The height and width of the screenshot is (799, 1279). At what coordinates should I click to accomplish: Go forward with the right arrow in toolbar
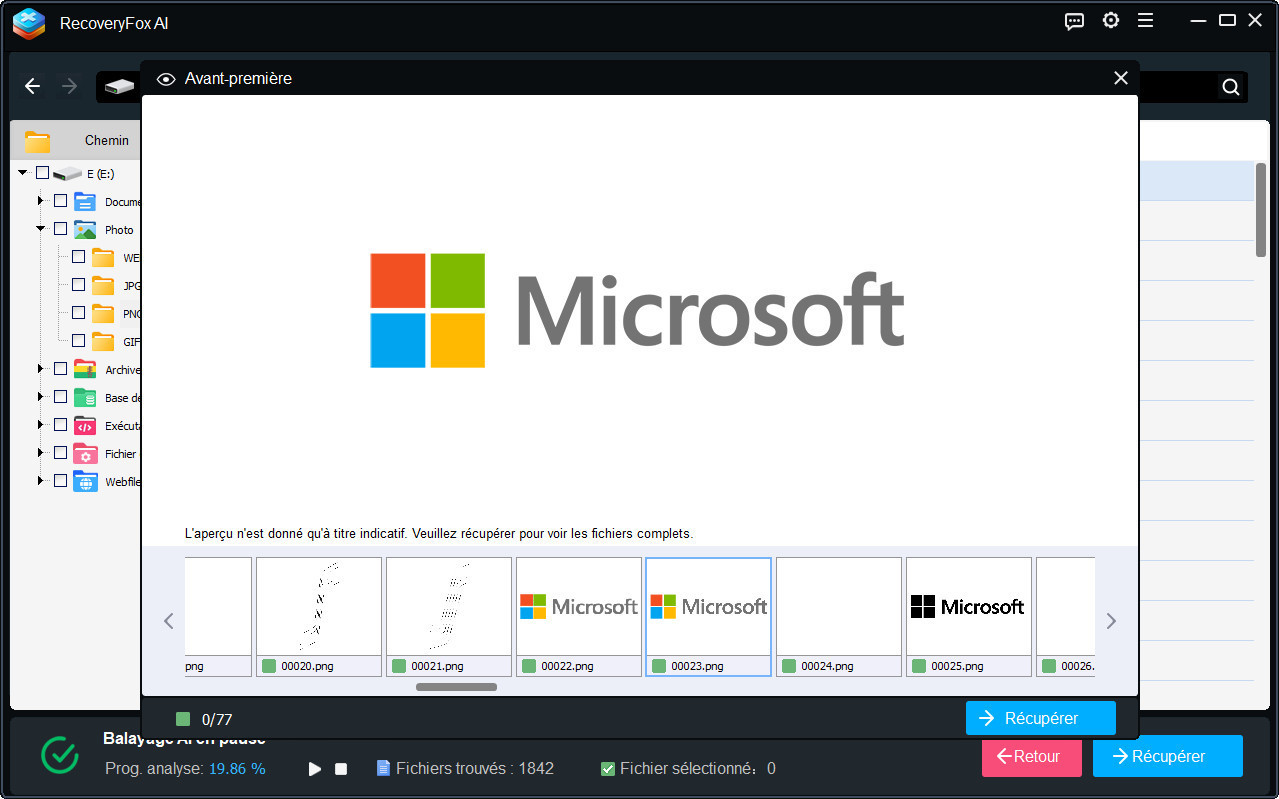(x=69, y=86)
